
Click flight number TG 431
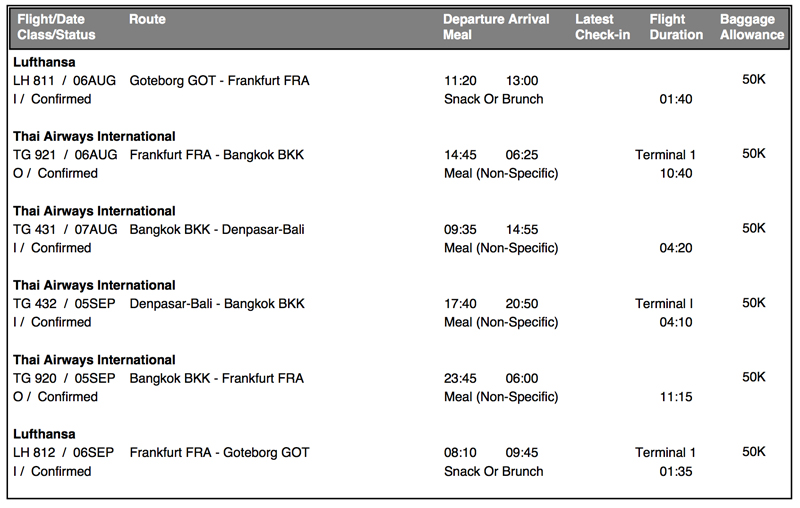pyautogui.click(x=34, y=229)
